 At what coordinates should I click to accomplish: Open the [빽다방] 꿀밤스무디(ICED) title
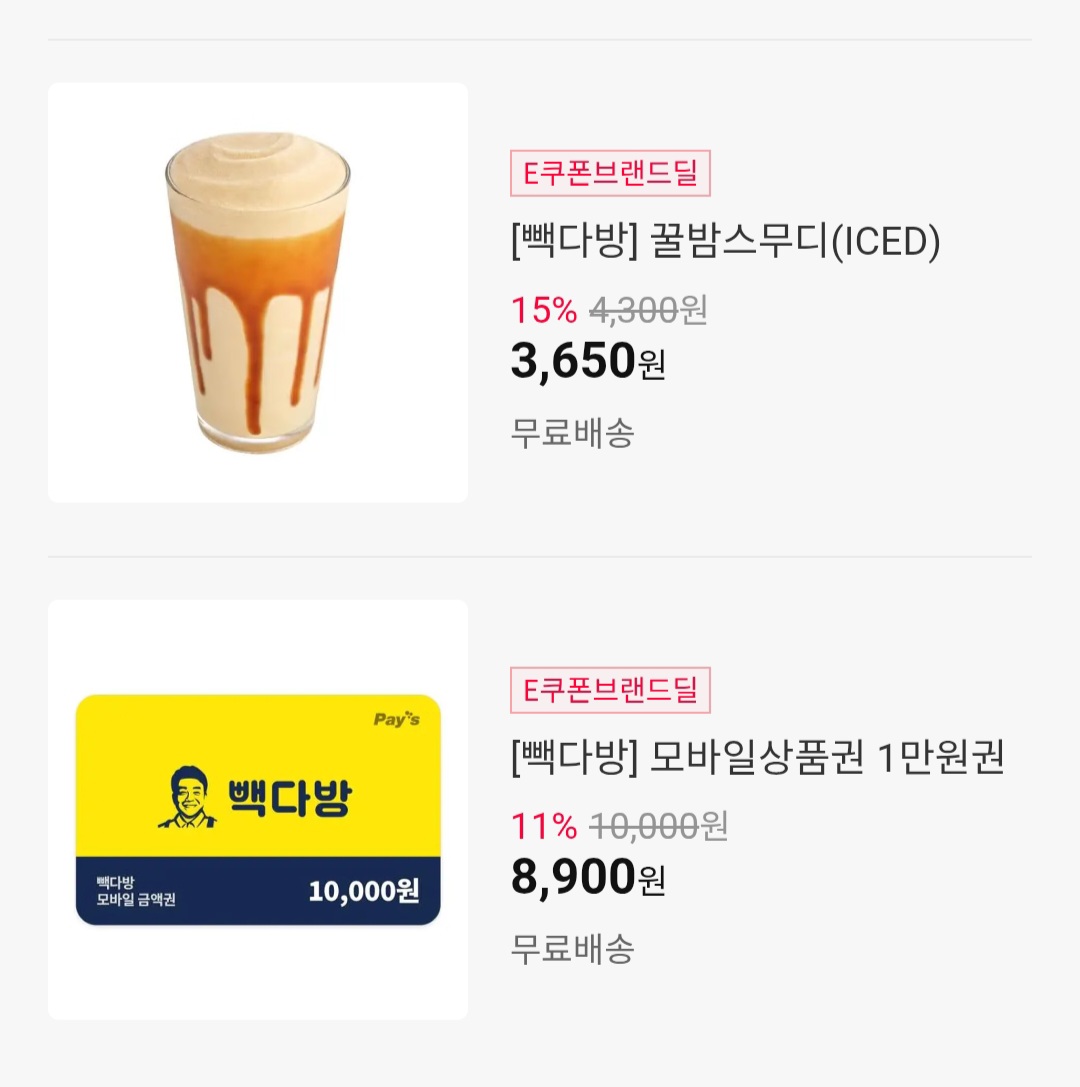click(x=725, y=241)
